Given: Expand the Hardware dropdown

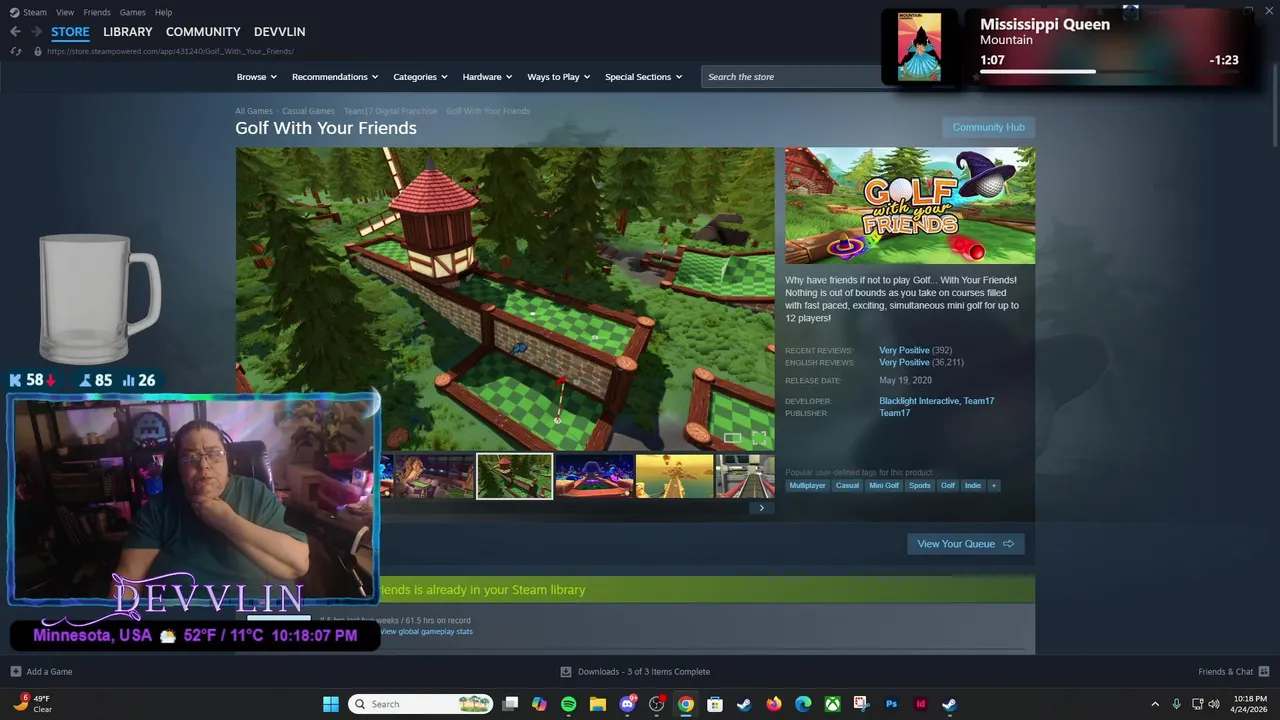Looking at the screenshot, I should [x=487, y=77].
